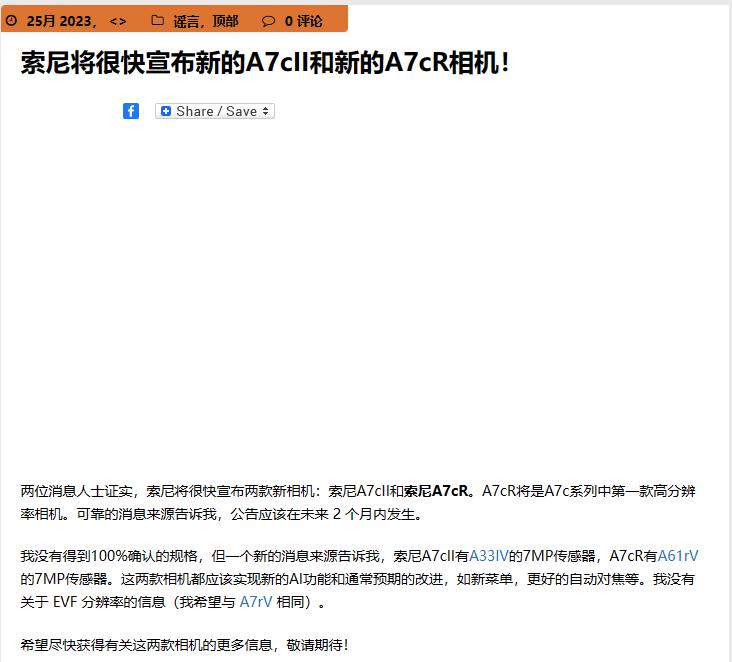The height and width of the screenshot is (662, 732).
Task: Click the 25月 2023 post date
Action: pos(59,21)
